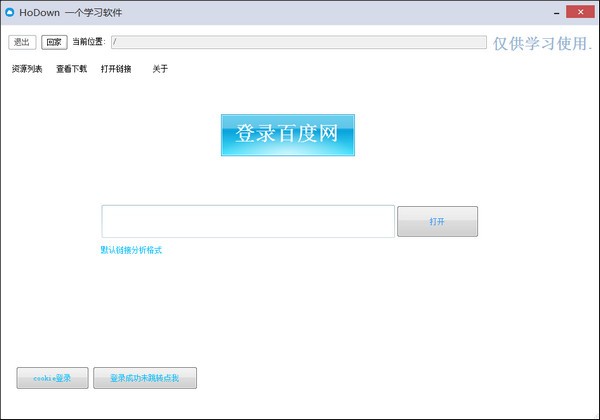This screenshot has width=600, height=420.
Task: Open the 关于 about menu
Action: tap(160, 69)
